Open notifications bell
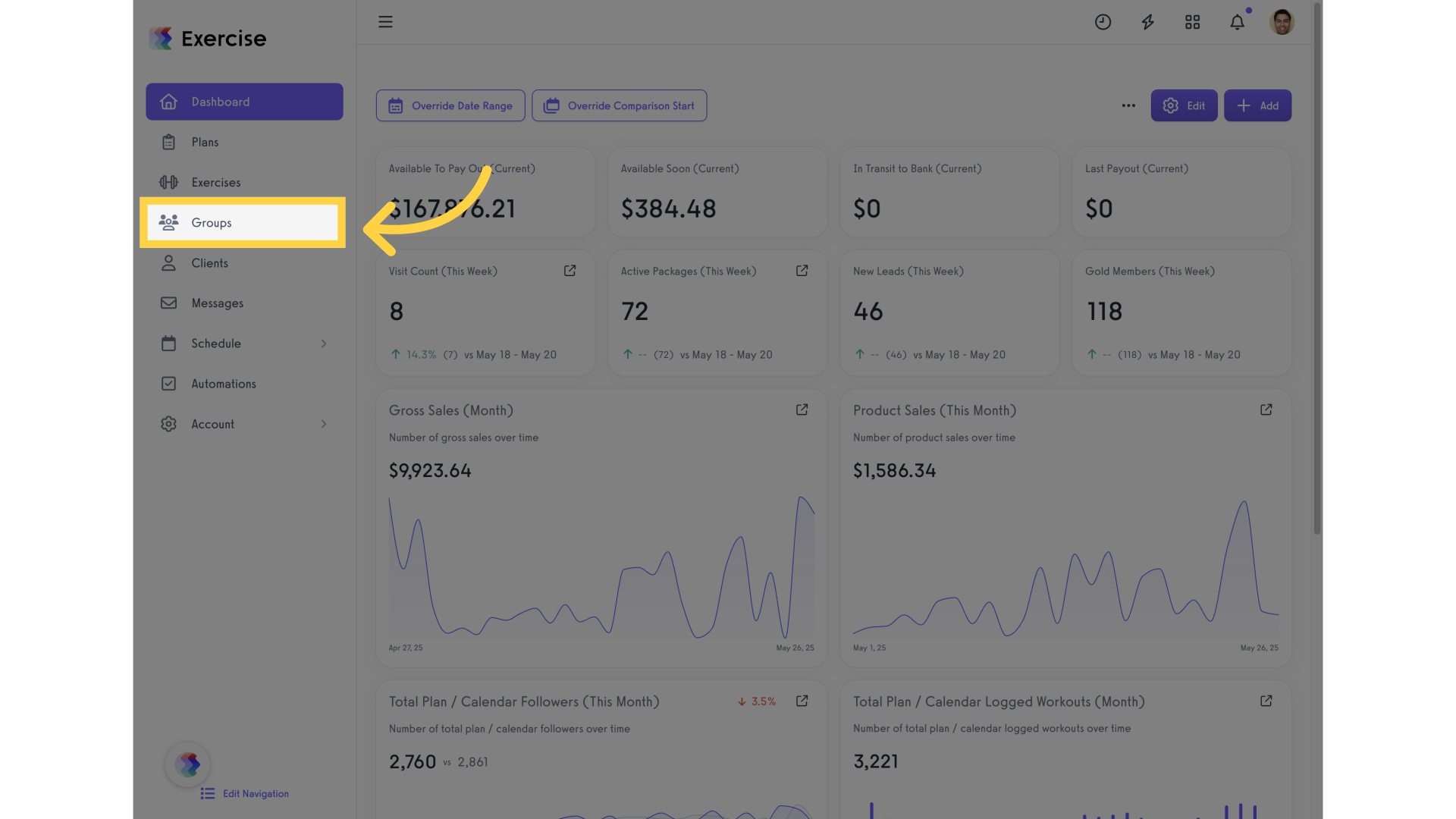Image resolution: width=1456 pixels, height=819 pixels. tap(1237, 22)
